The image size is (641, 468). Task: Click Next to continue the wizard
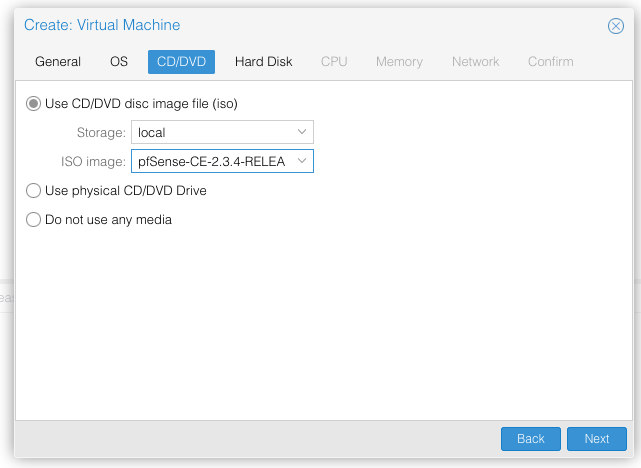(x=596, y=439)
